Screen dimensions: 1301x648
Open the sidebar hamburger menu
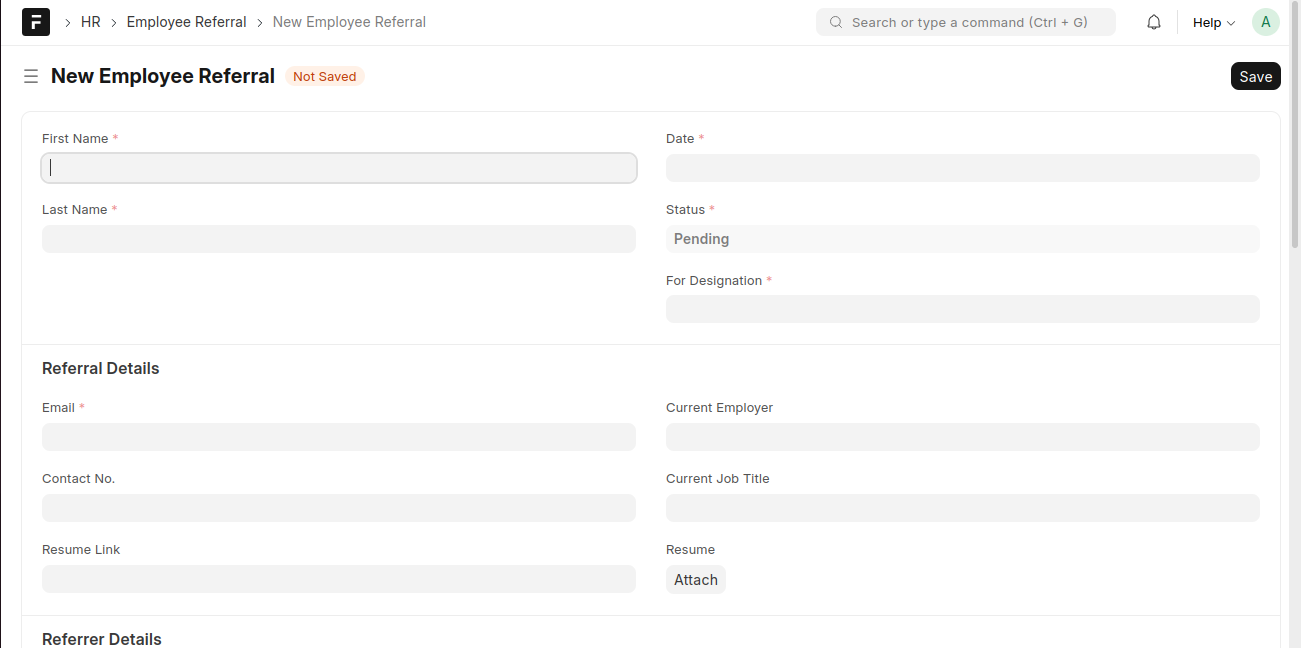coord(30,76)
